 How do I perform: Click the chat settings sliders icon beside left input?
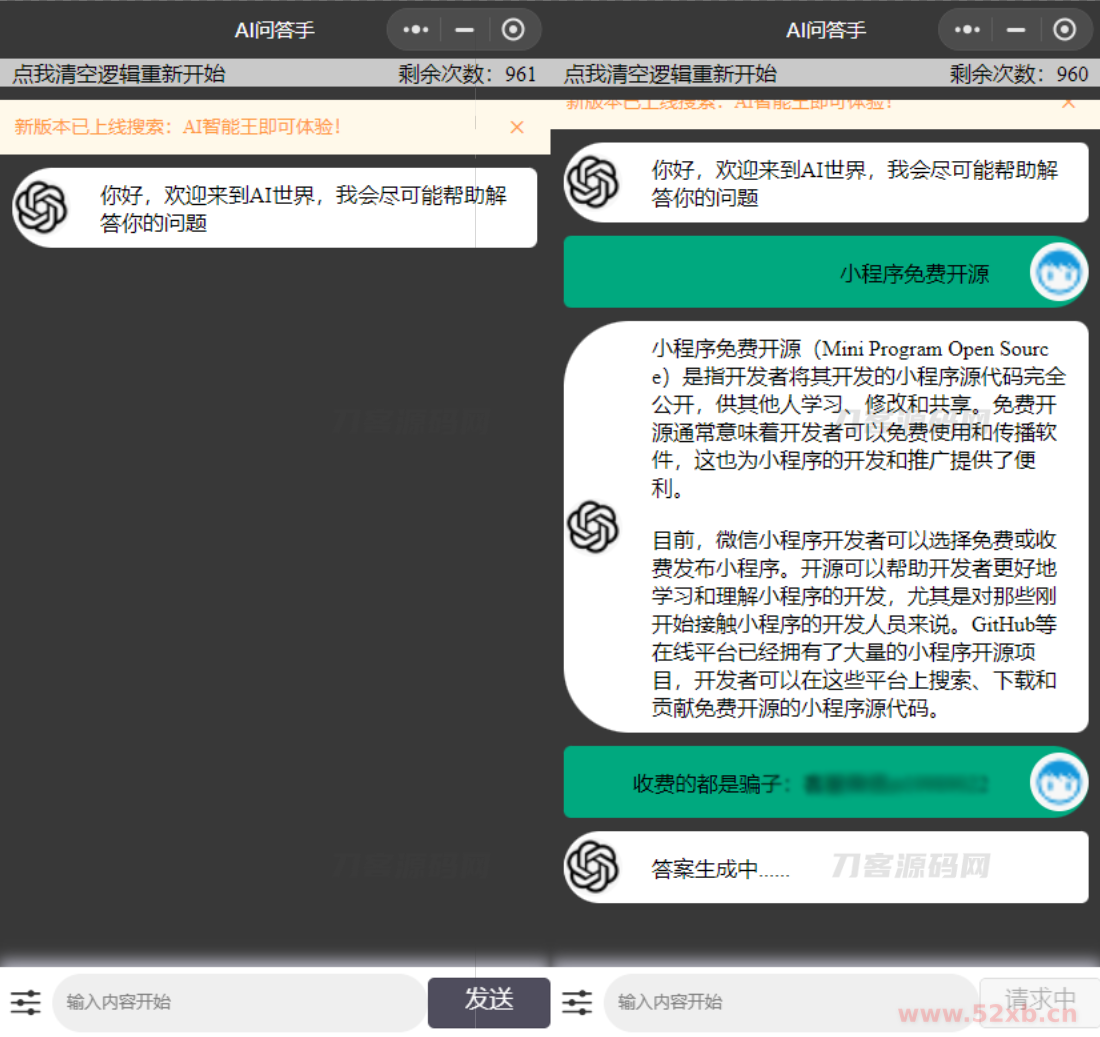[x=25, y=1002]
